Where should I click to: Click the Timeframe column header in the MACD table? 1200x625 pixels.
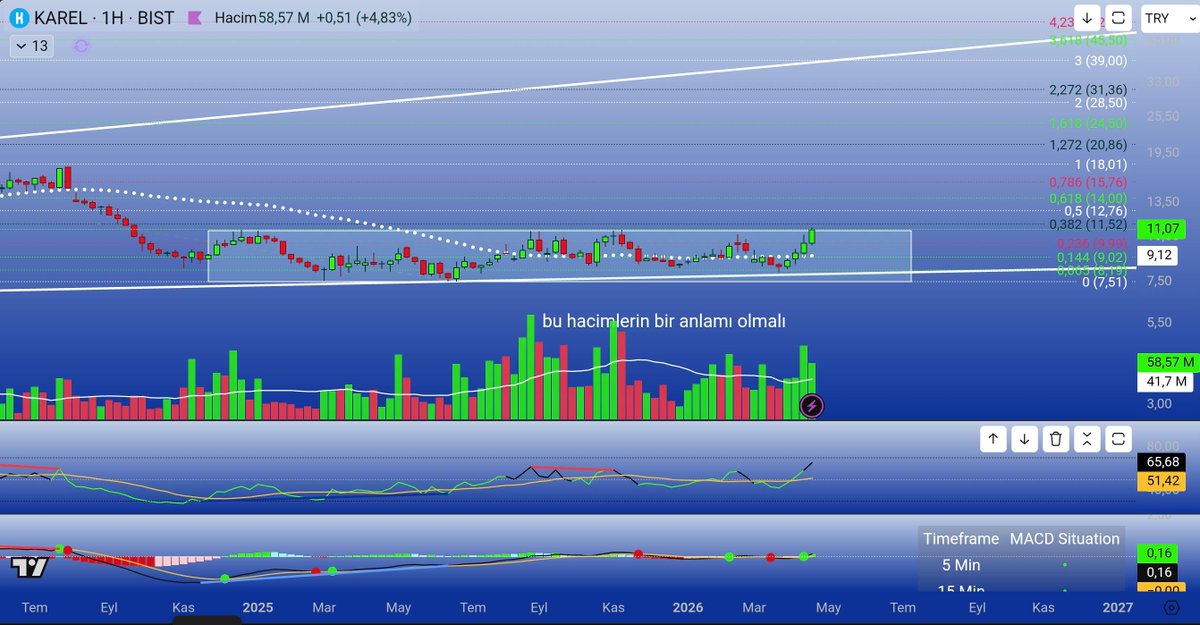960,539
